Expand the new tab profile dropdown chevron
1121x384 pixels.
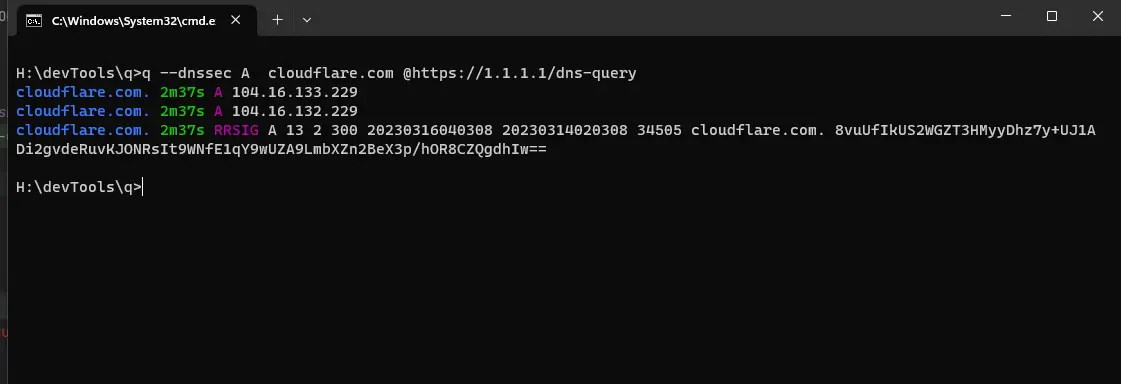(307, 20)
